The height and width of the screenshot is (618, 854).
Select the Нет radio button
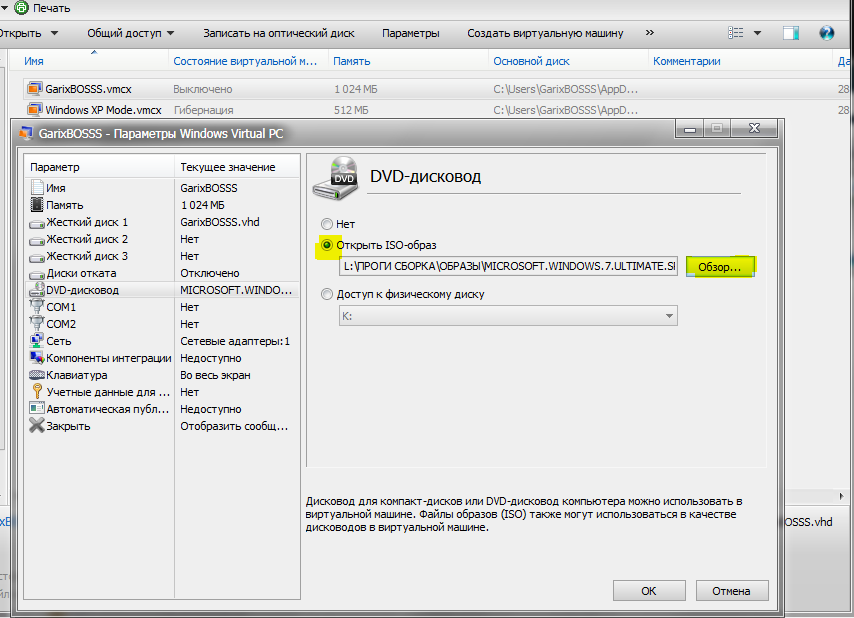click(327, 224)
